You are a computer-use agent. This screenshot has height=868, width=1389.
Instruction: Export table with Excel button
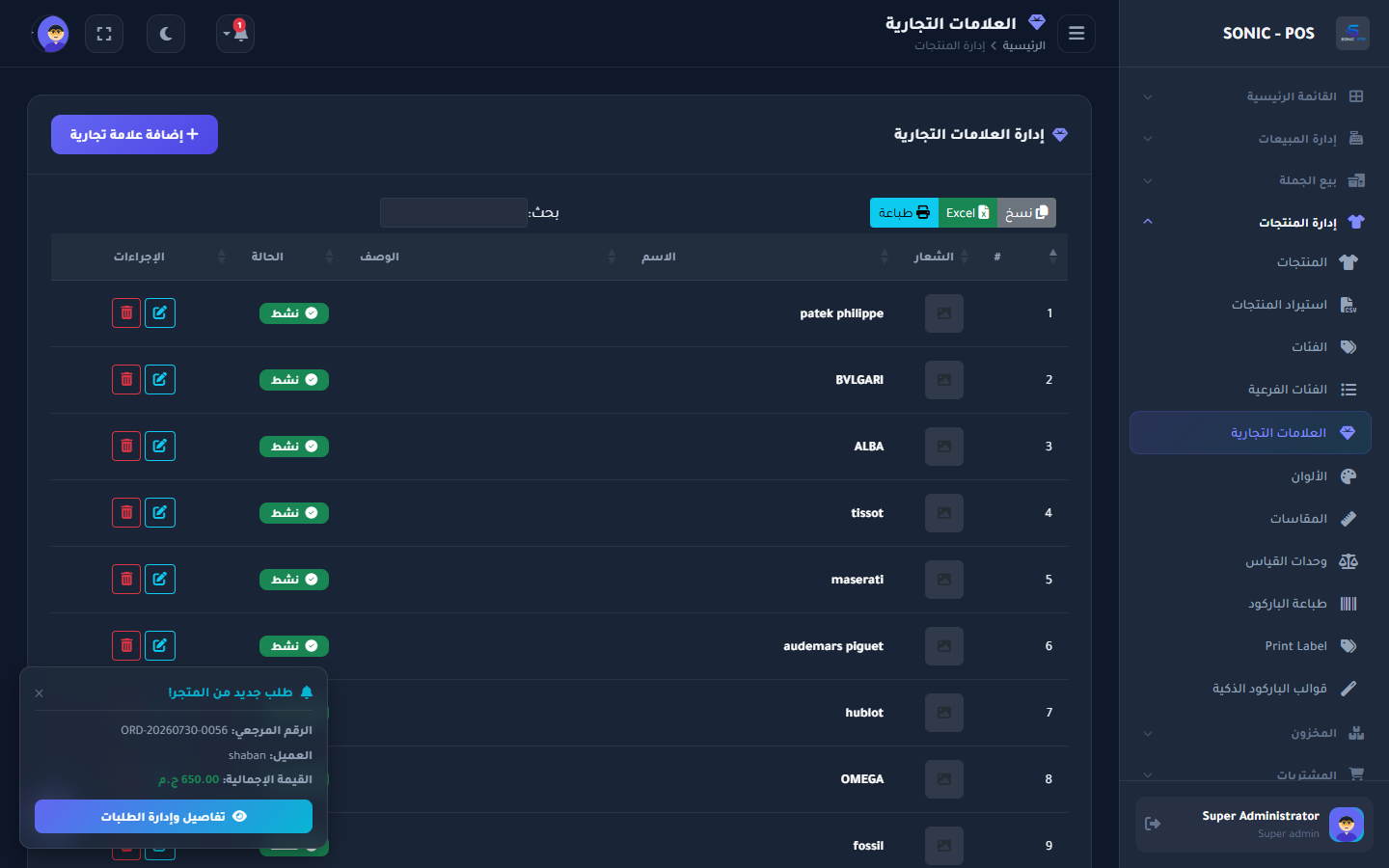pyautogui.click(x=967, y=213)
